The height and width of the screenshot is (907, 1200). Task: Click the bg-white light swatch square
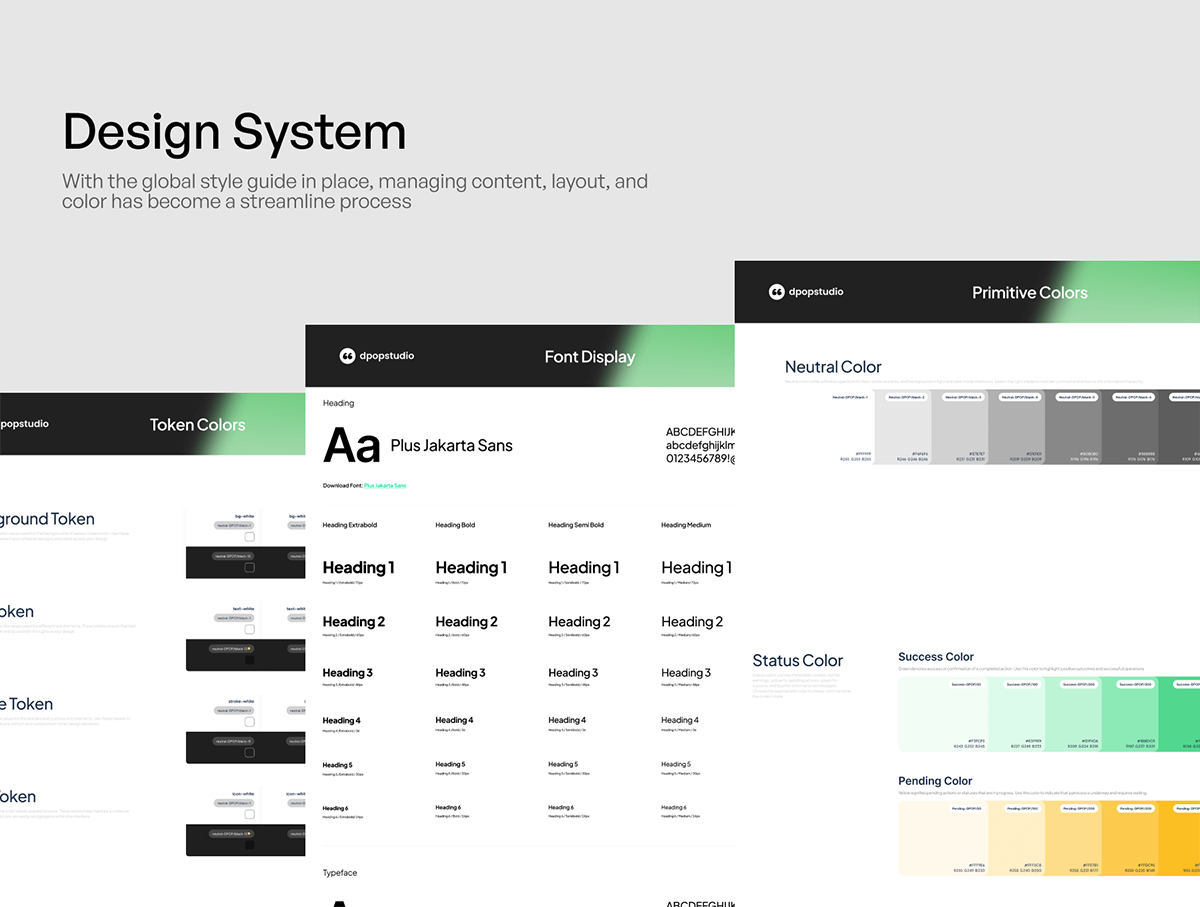coord(249,537)
